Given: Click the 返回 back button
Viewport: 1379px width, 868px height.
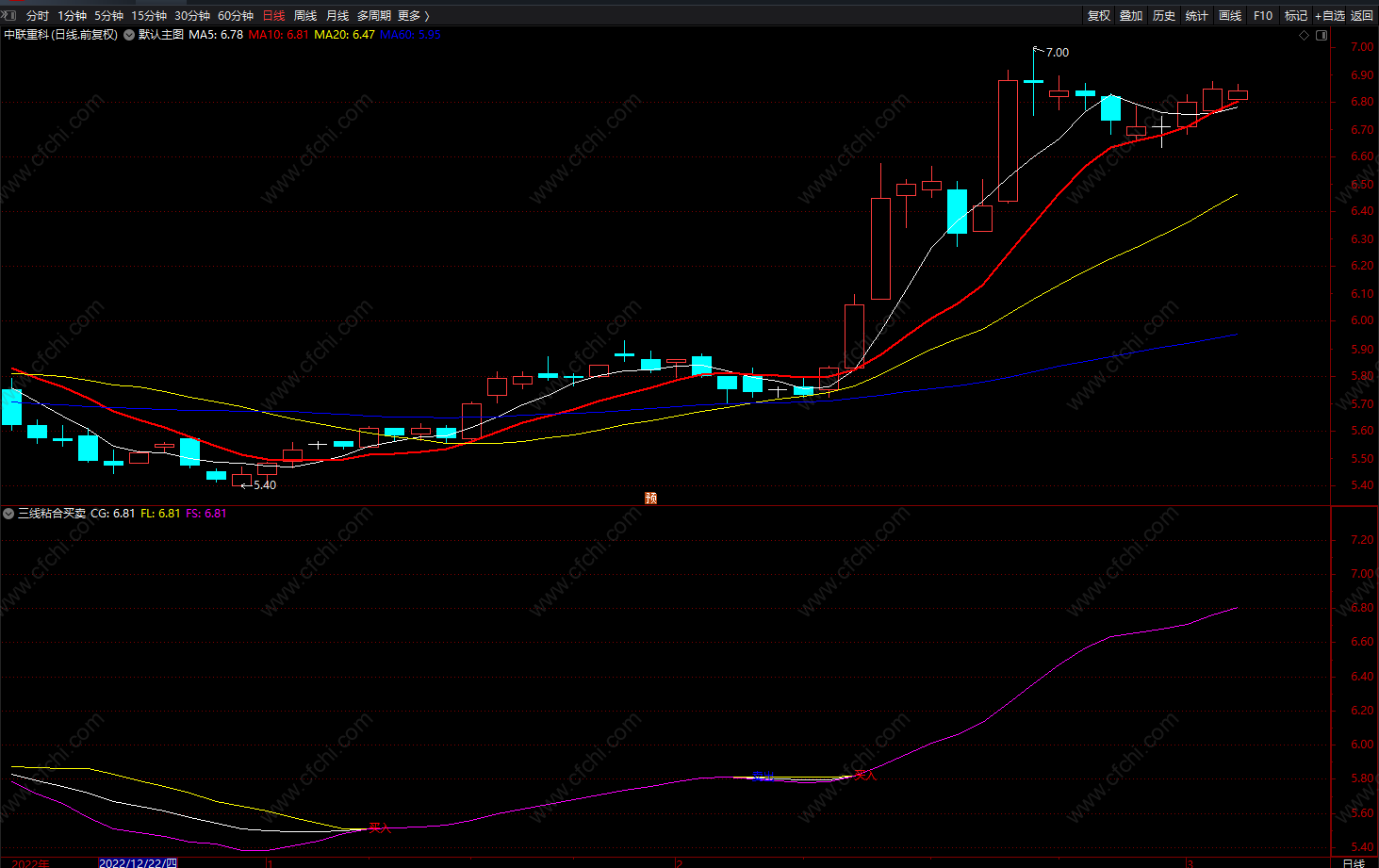Looking at the screenshot, I should tap(1362, 16).
